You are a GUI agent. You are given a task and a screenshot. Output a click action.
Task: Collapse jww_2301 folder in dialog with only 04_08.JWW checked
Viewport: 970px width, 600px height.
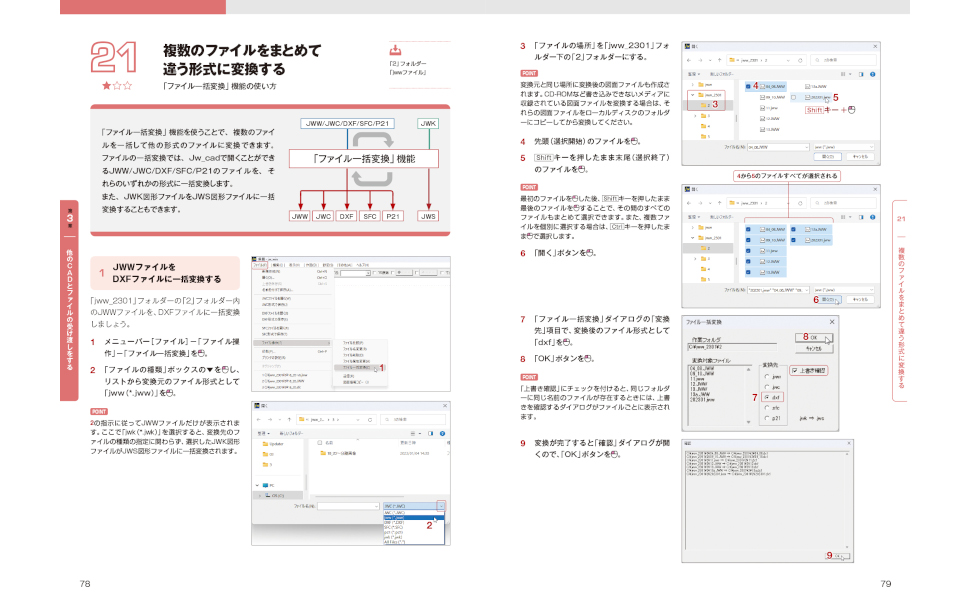coord(693,95)
